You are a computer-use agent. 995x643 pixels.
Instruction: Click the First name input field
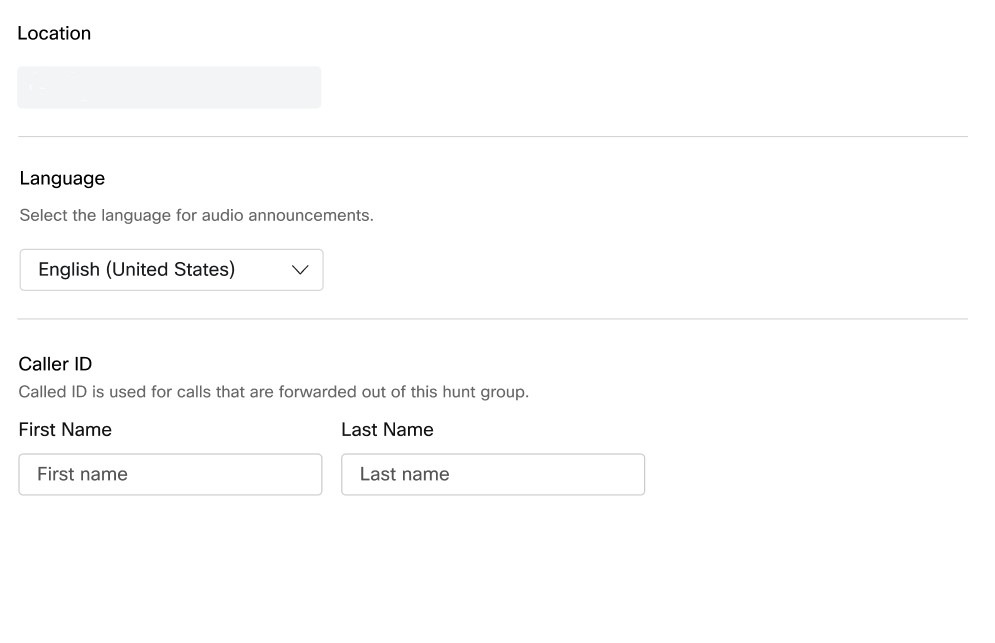[x=170, y=474]
